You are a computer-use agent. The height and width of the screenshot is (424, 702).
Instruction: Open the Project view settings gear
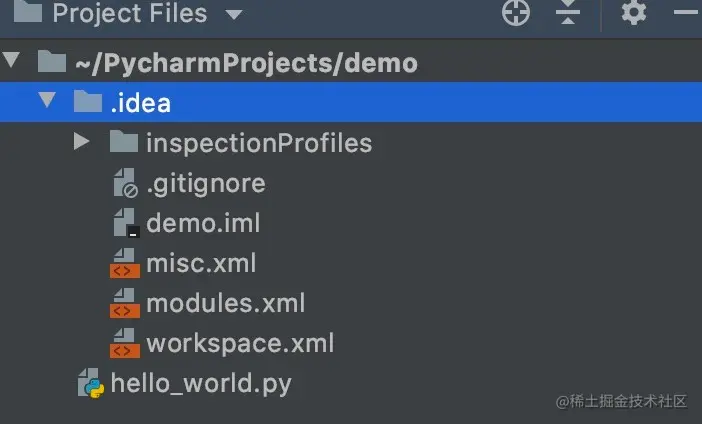[x=634, y=13]
